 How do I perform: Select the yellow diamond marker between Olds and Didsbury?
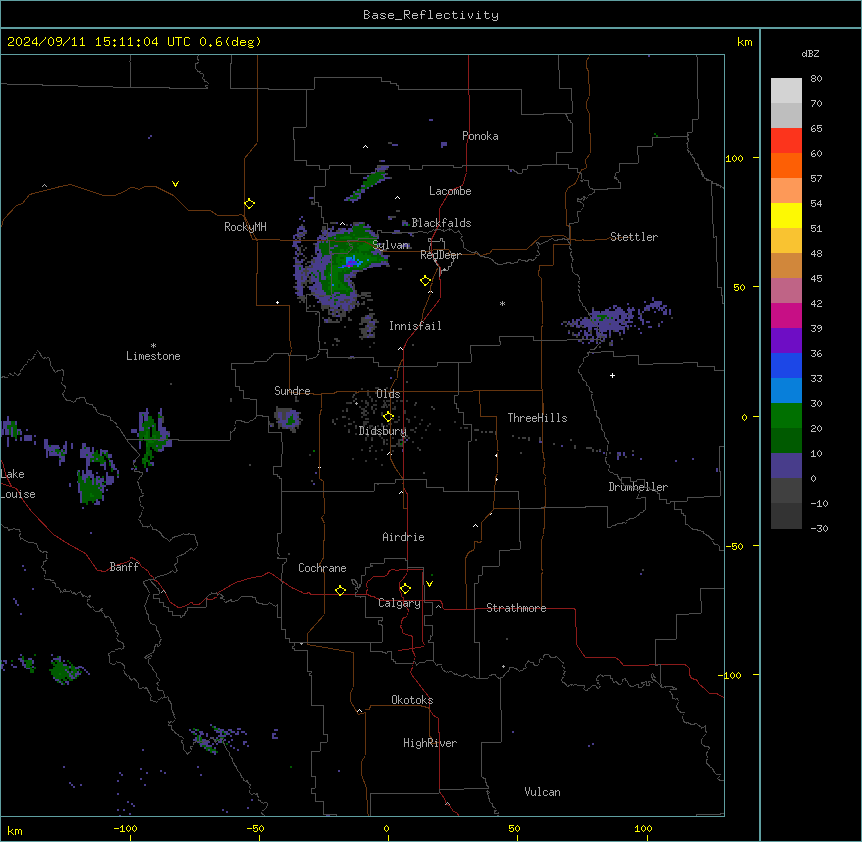388,417
